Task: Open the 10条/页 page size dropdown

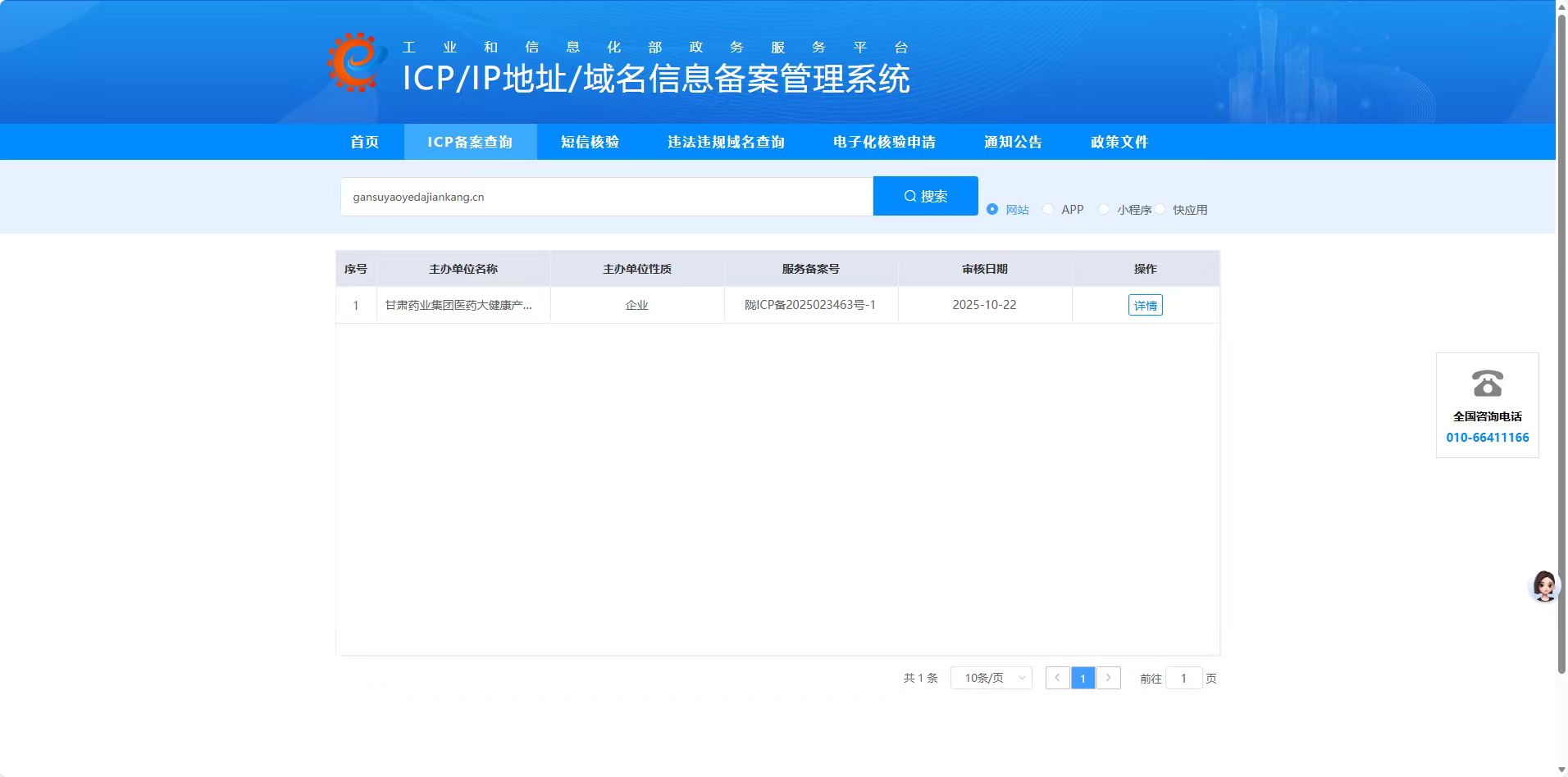Action: pos(991,678)
